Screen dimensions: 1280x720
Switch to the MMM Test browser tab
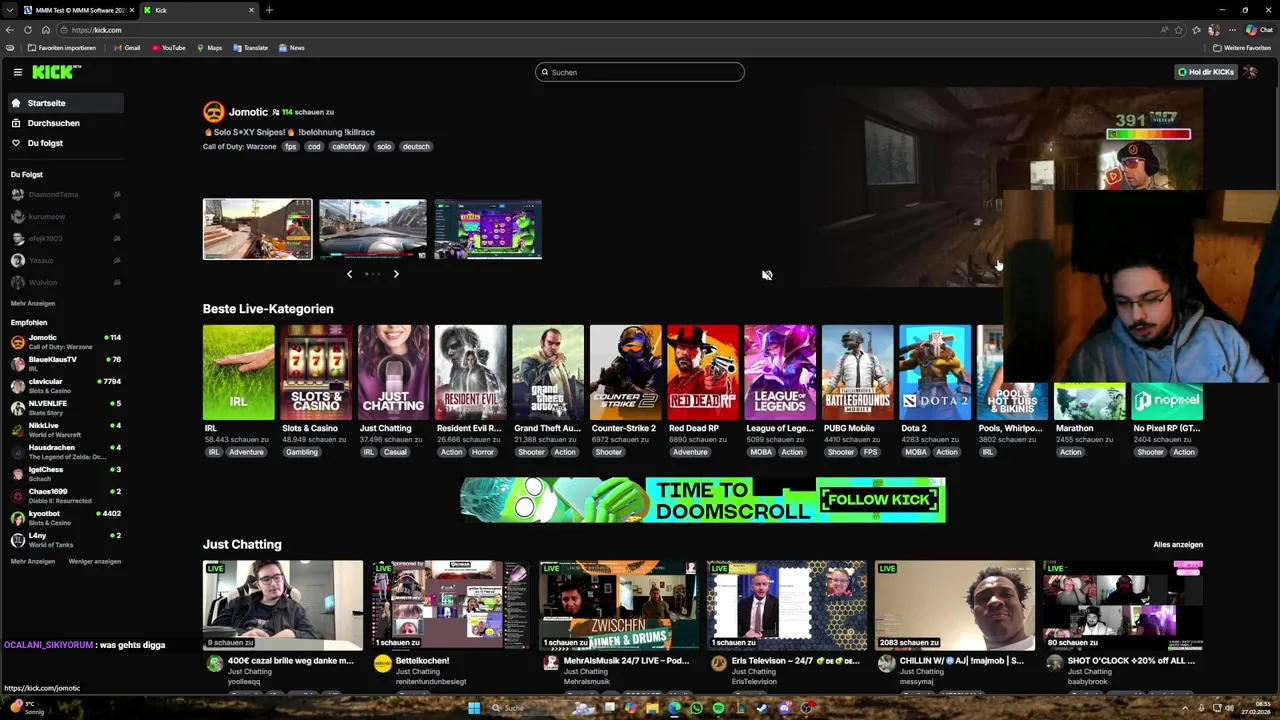[x=79, y=10]
